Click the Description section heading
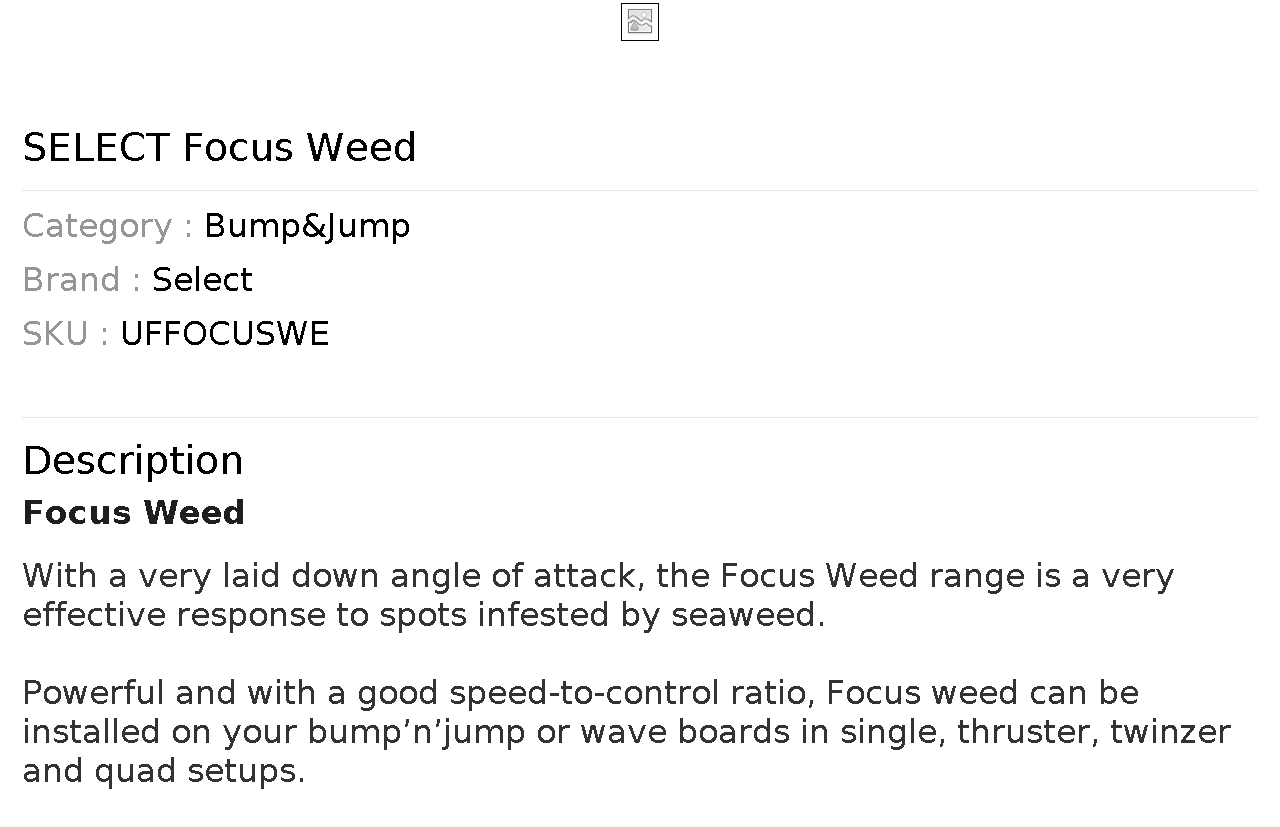Viewport: 1280px width, 827px height. [x=132, y=460]
